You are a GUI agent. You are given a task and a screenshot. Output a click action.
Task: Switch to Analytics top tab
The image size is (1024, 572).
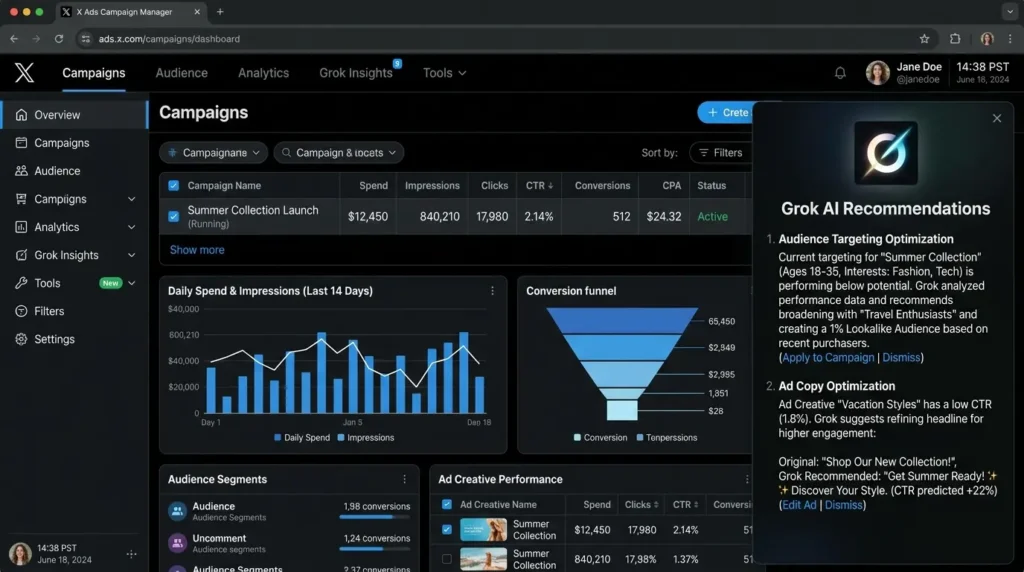(x=263, y=73)
